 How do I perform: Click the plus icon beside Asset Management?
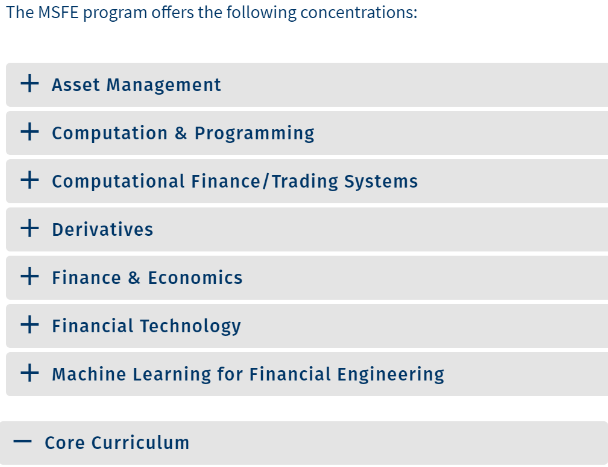(x=30, y=84)
